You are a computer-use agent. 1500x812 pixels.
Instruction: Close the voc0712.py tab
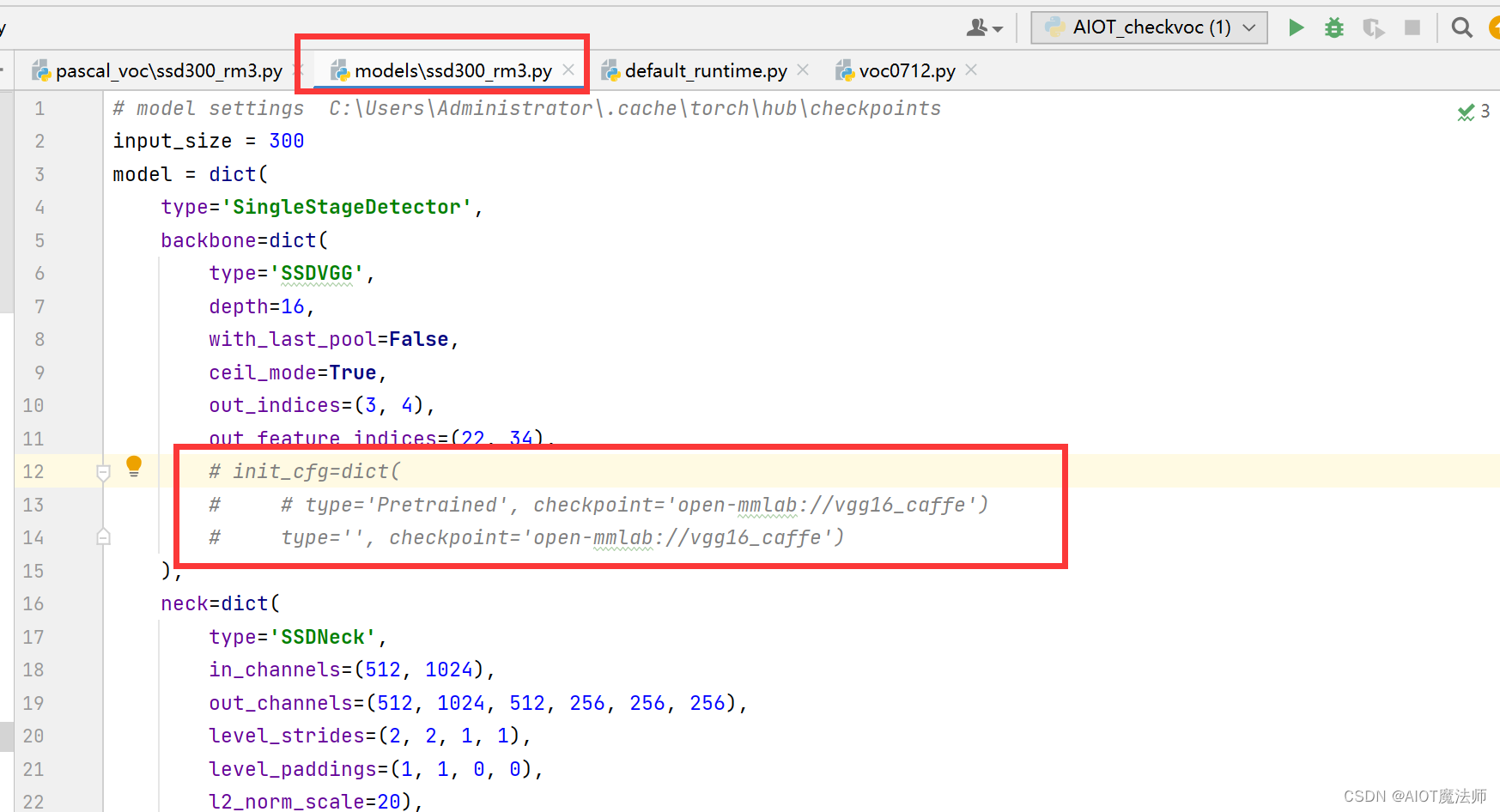click(x=971, y=70)
